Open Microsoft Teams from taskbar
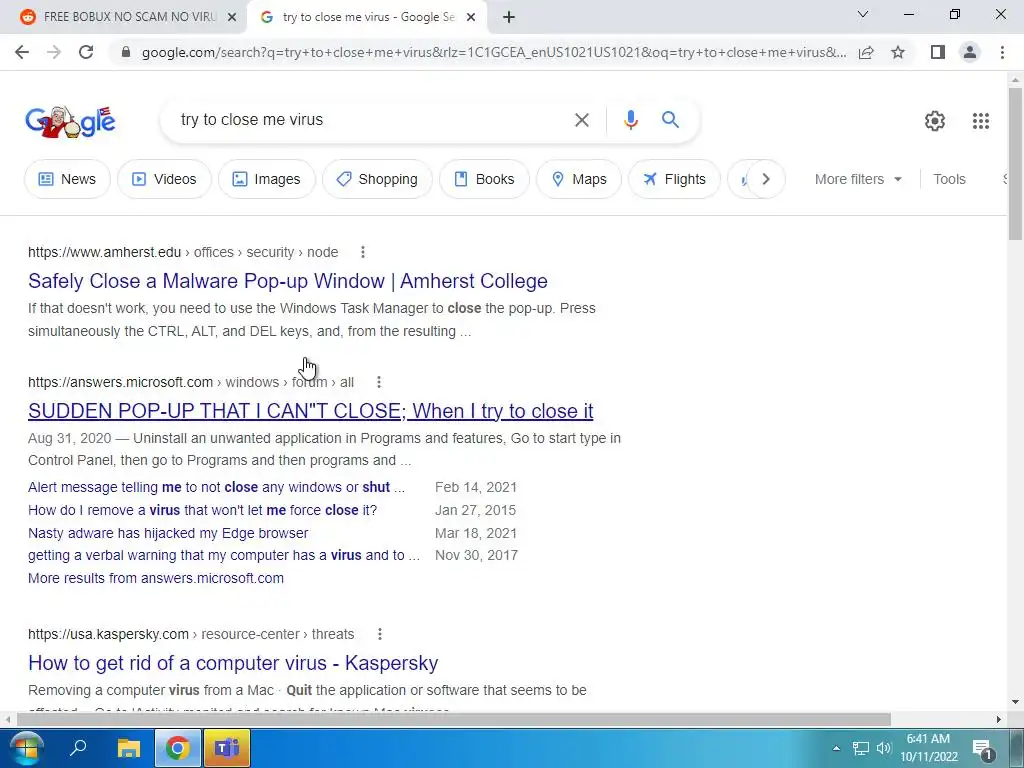Image resolution: width=1024 pixels, height=768 pixels. [x=227, y=748]
